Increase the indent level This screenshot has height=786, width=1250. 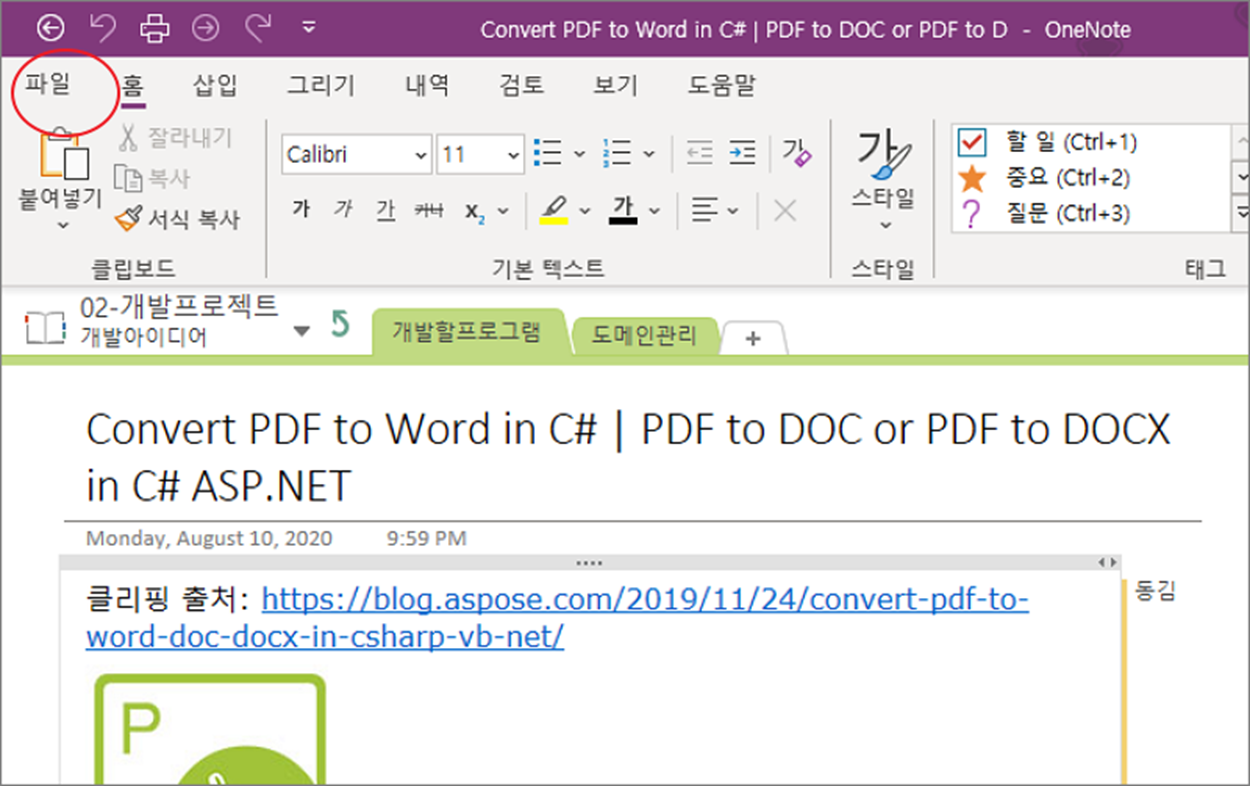(742, 153)
